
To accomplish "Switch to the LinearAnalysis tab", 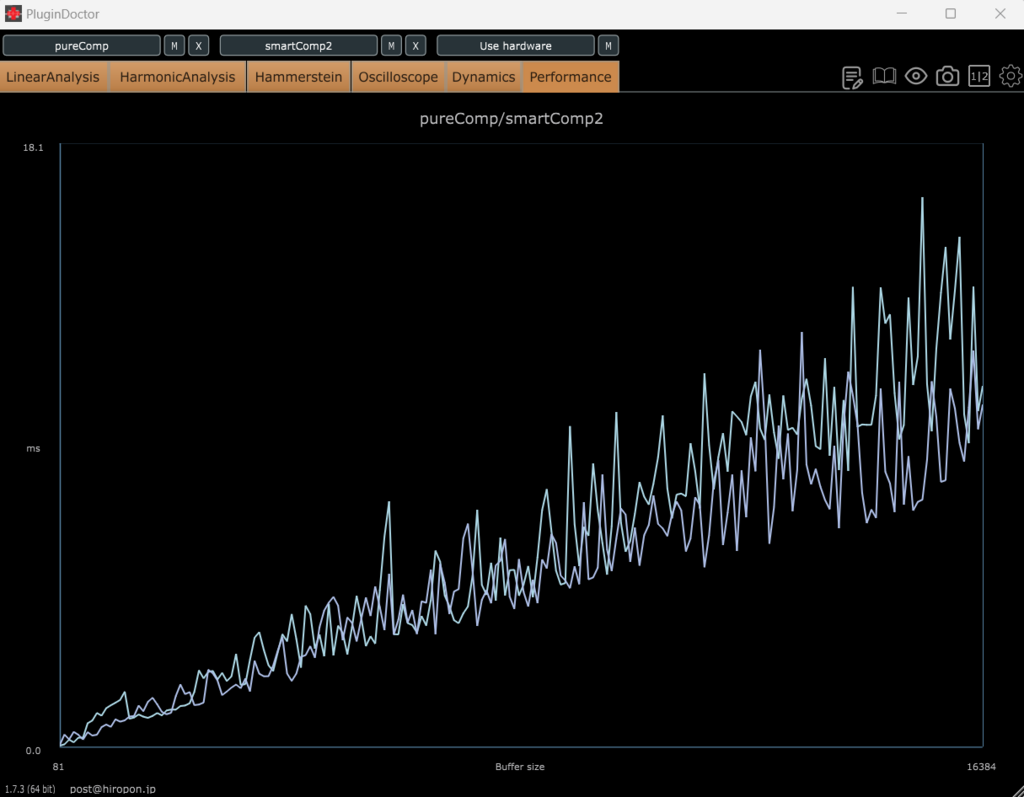I will [54, 77].
